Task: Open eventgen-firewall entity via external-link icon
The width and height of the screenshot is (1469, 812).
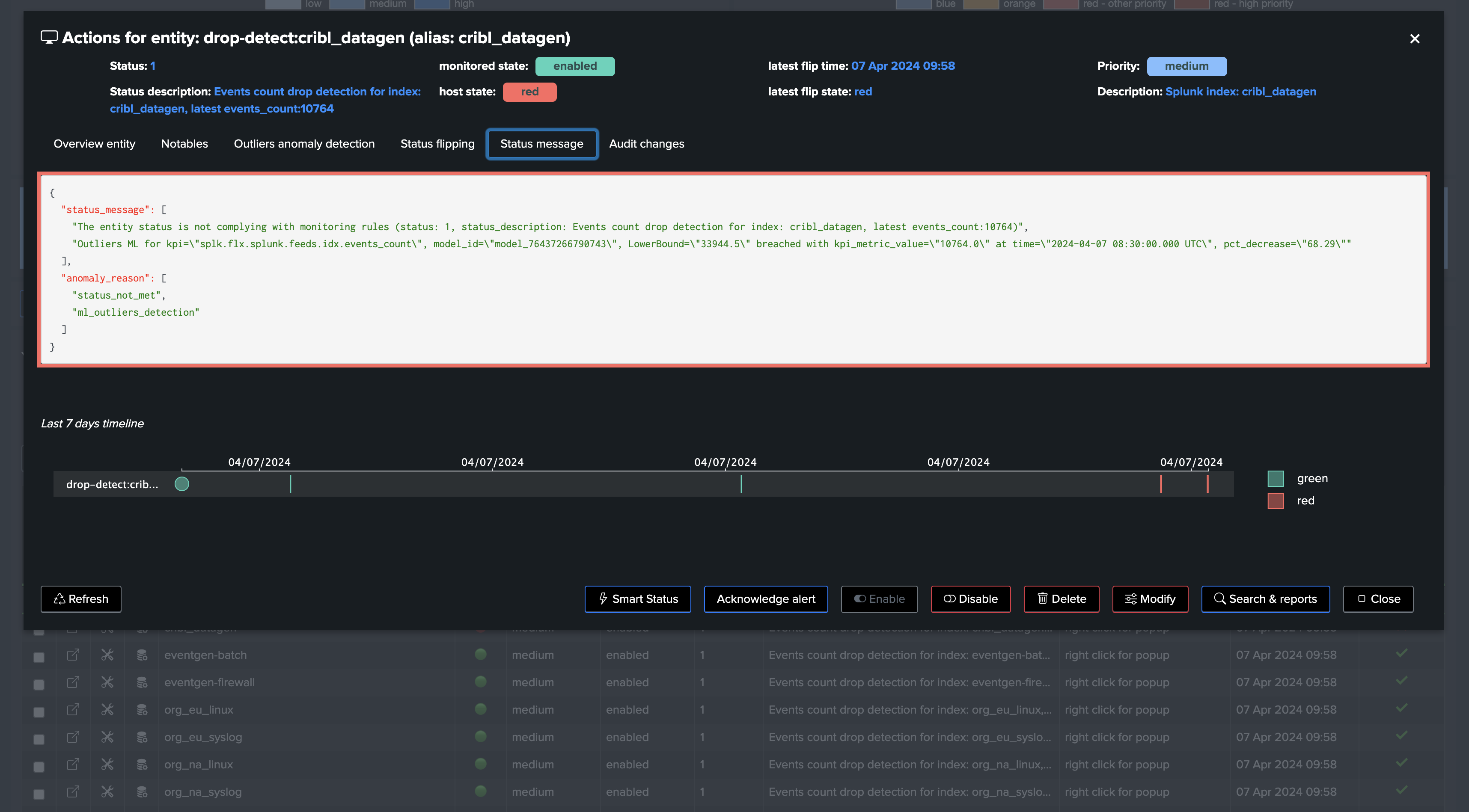Action: (73, 682)
